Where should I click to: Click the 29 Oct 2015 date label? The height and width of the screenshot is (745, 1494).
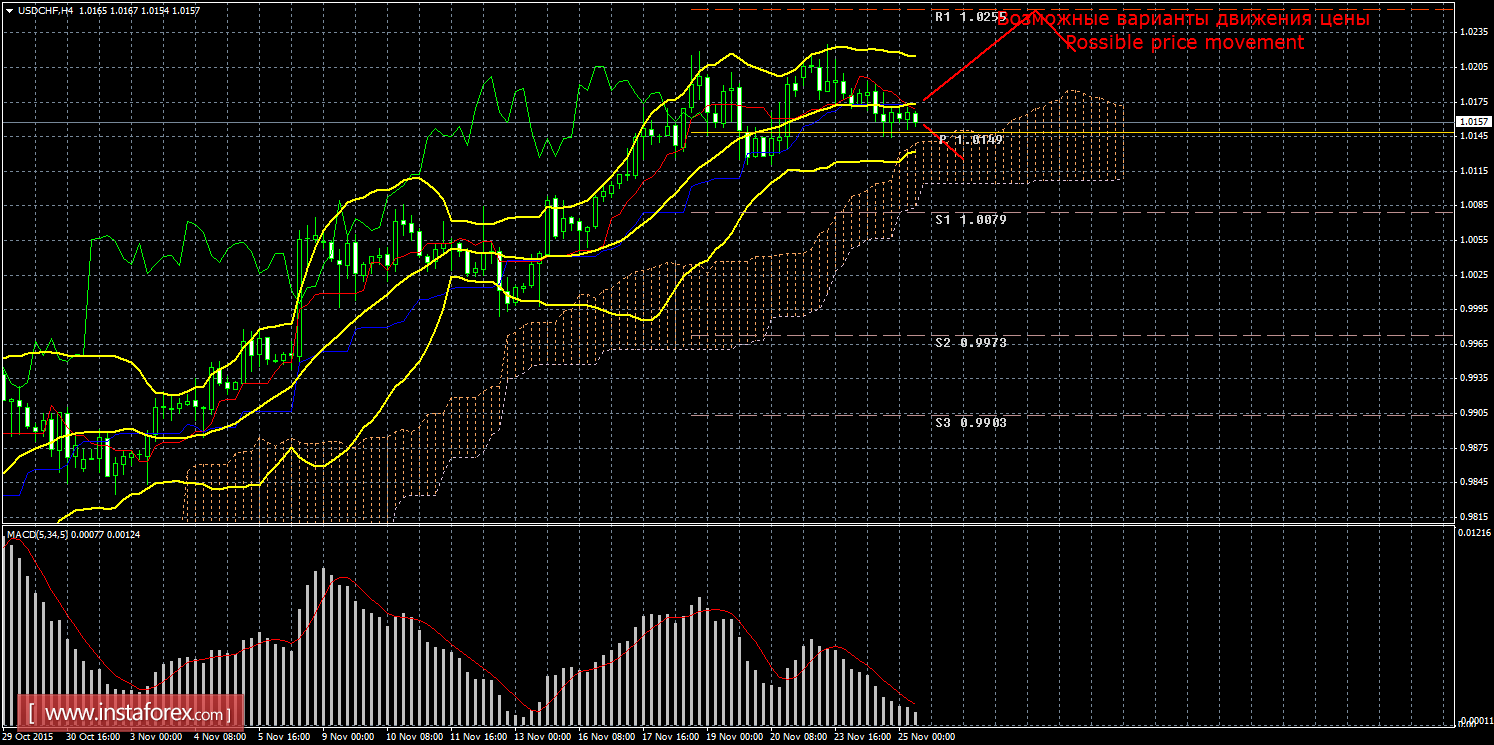click(x=28, y=737)
